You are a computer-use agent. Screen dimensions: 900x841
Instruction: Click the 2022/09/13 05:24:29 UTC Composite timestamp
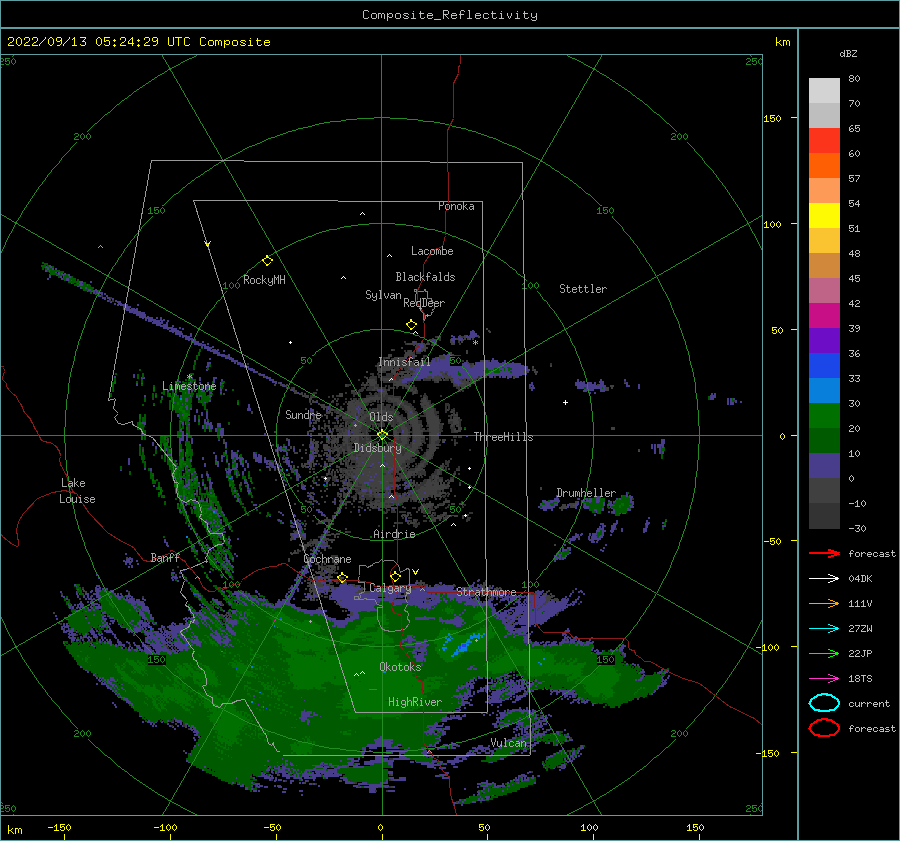pyautogui.click(x=138, y=42)
